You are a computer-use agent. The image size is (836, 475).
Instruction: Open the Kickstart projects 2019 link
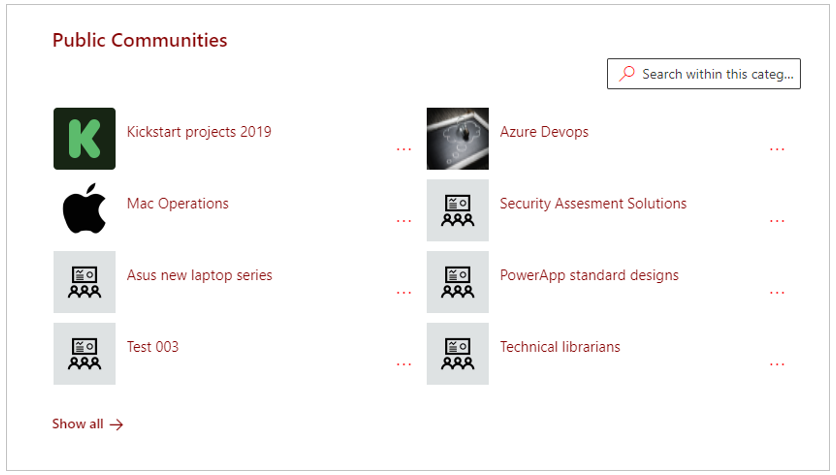199,132
